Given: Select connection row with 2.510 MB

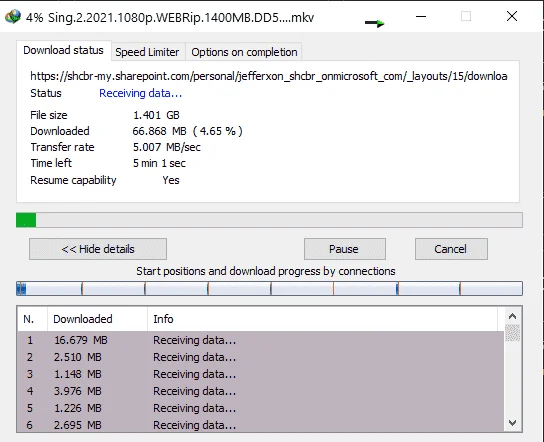Looking at the screenshot, I should point(261,357).
